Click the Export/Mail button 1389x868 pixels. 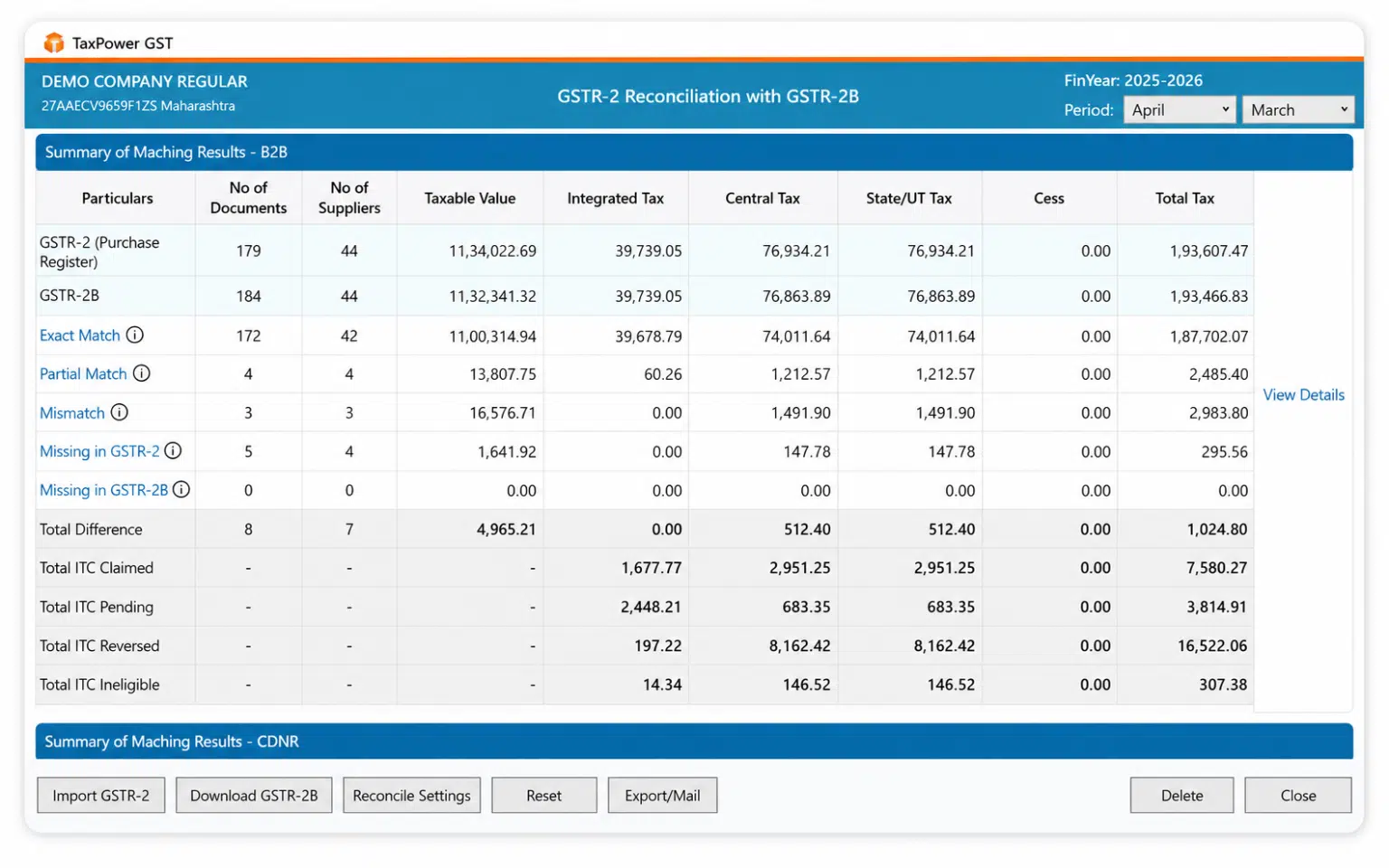point(663,796)
